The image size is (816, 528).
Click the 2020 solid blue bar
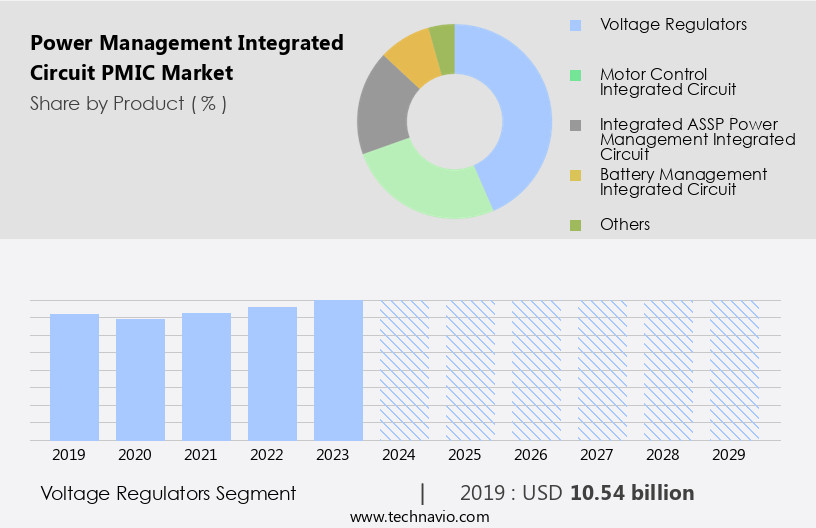(141, 380)
